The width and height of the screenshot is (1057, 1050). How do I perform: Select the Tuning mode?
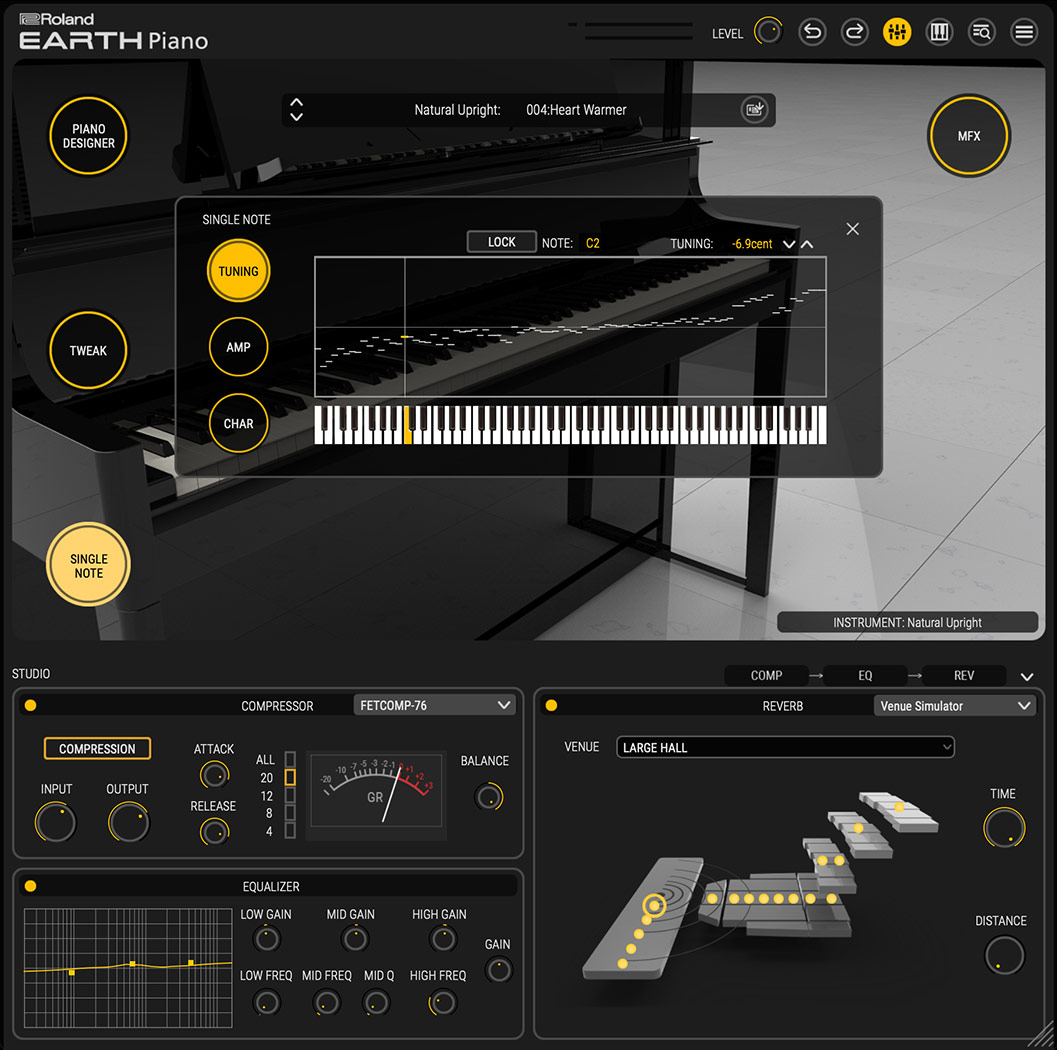point(239,271)
